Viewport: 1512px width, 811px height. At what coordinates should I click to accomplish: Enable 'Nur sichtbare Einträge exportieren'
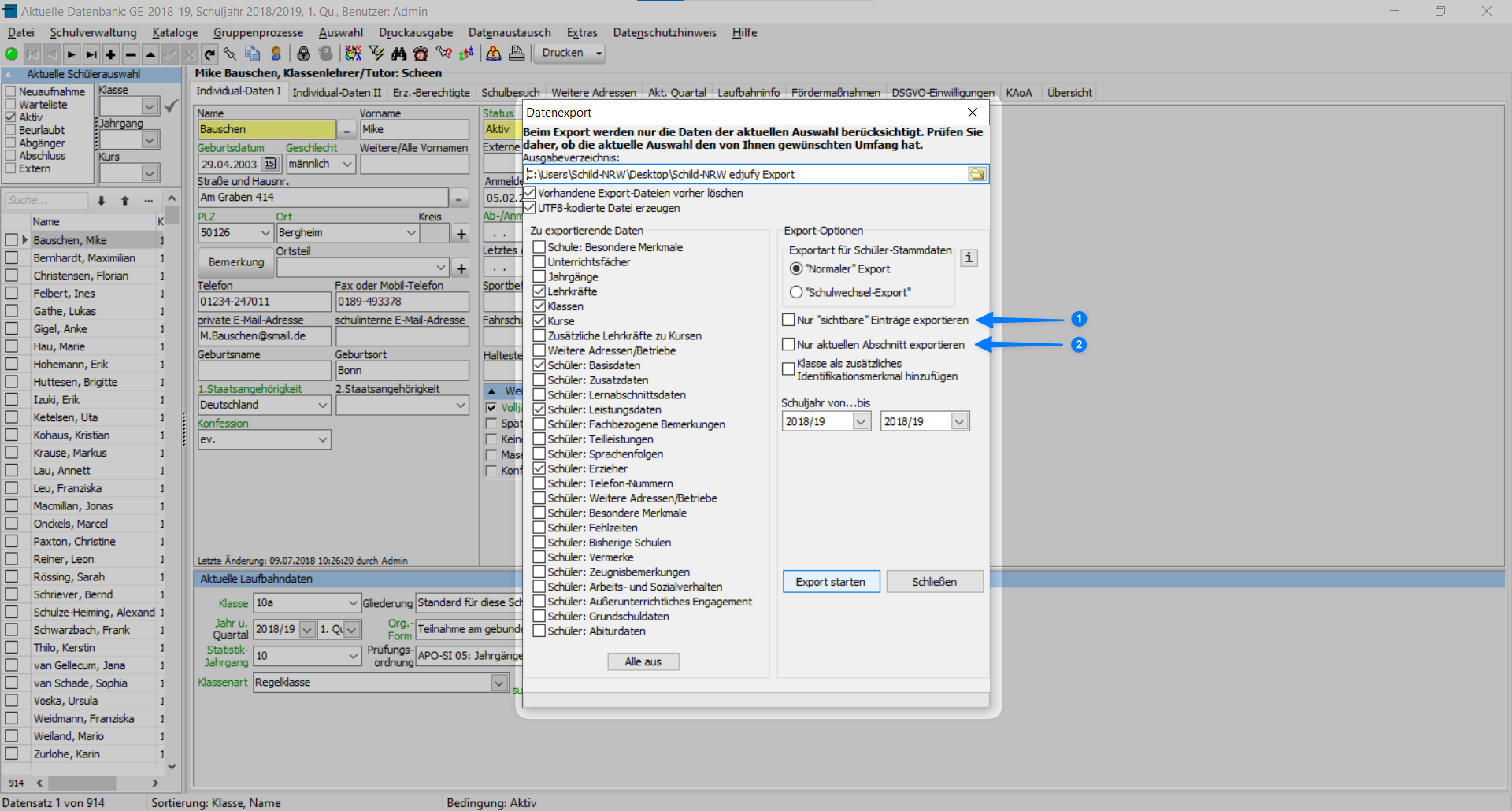(787, 320)
